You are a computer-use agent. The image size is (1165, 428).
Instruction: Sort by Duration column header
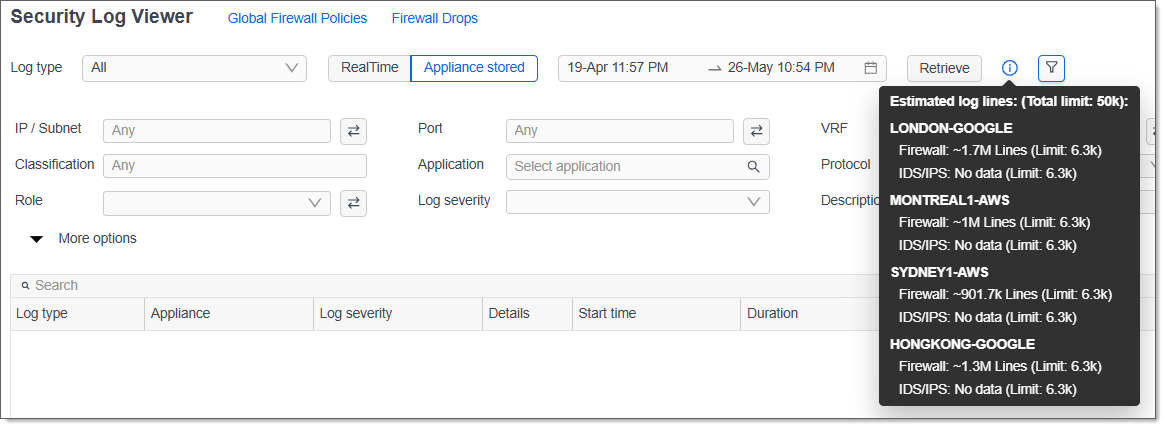[773, 314]
